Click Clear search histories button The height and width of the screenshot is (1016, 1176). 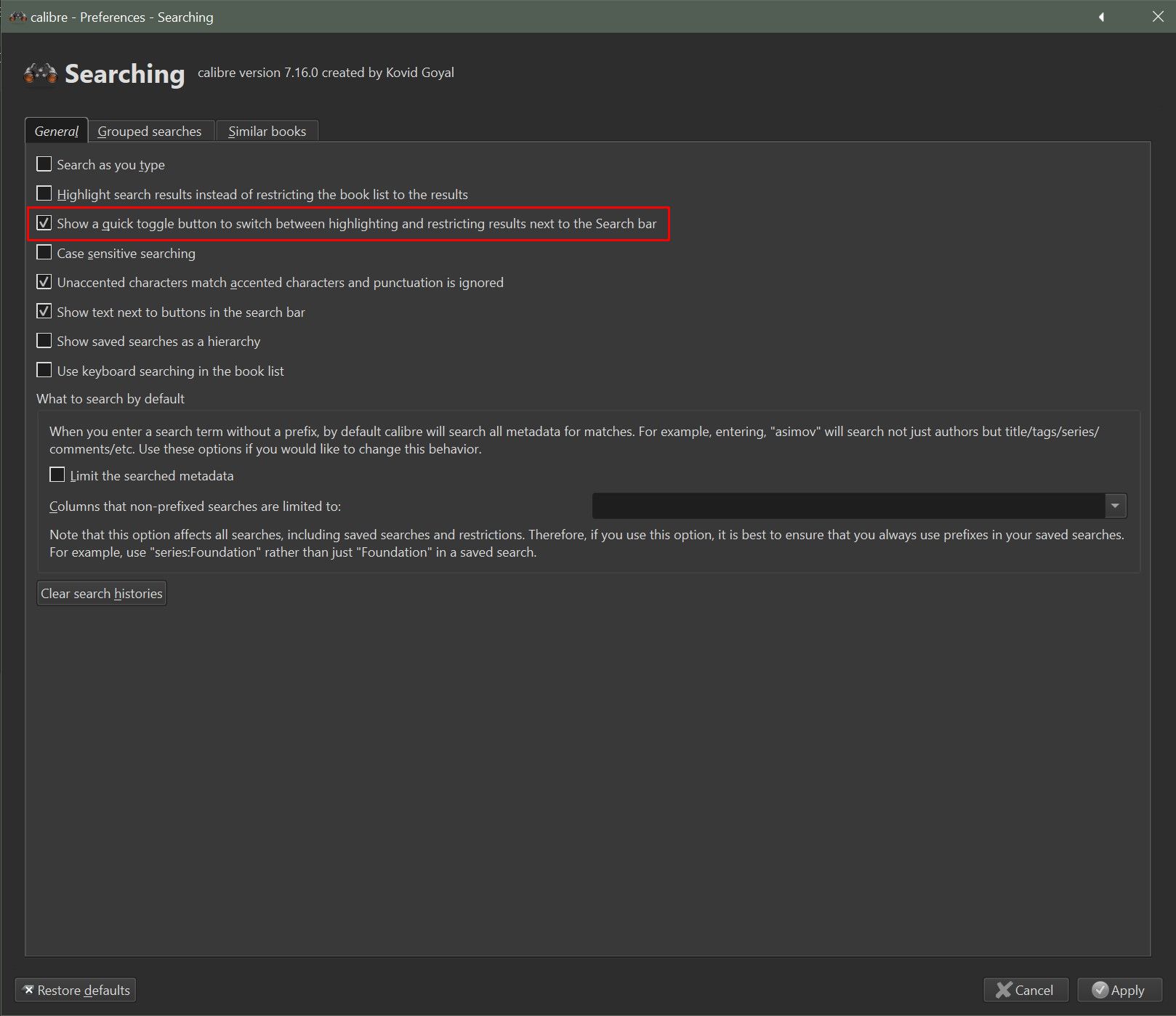102,594
